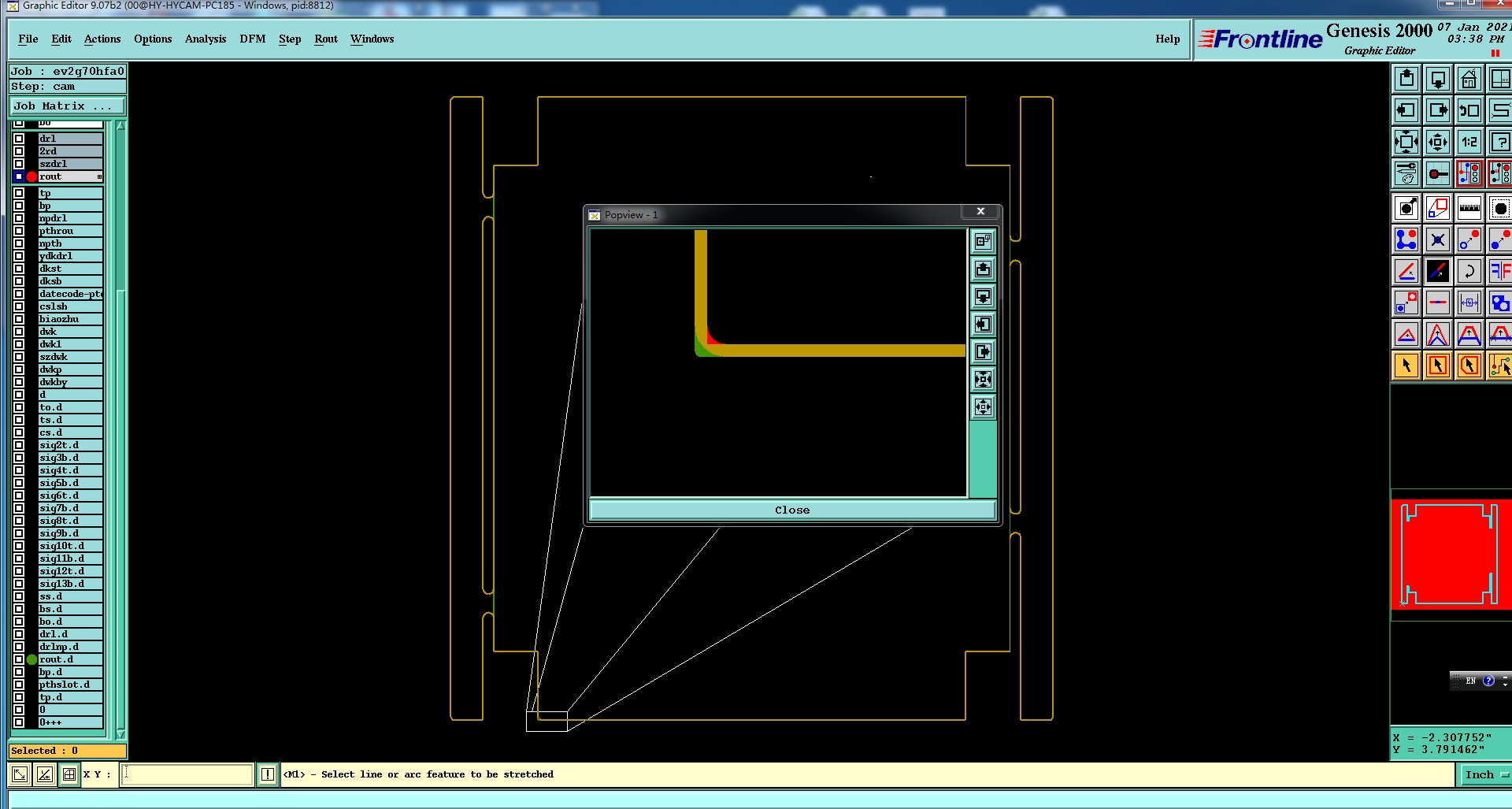Click the zoom in arrows-inward icon in right toolbar
This screenshot has width=1512, height=809.
pyautogui.click(x=1406, y=142)
